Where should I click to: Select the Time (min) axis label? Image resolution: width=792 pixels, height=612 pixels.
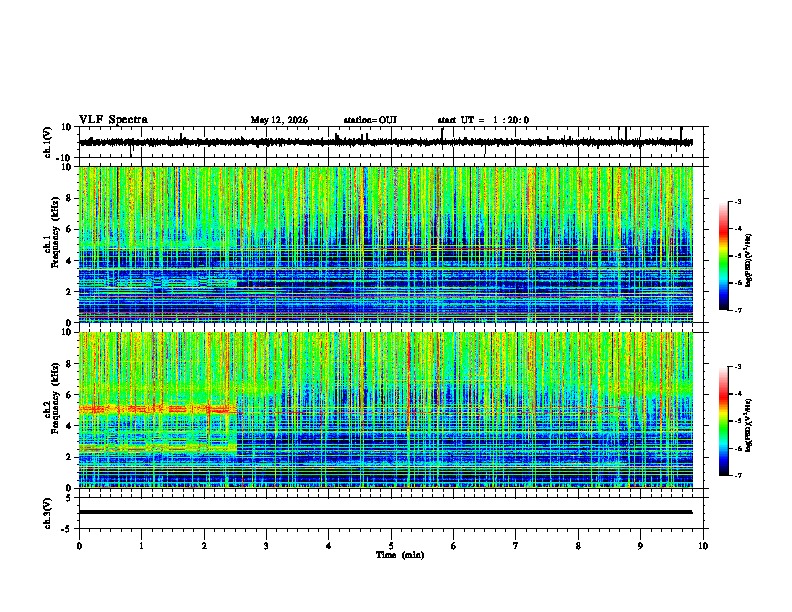(x=400, y=555)
